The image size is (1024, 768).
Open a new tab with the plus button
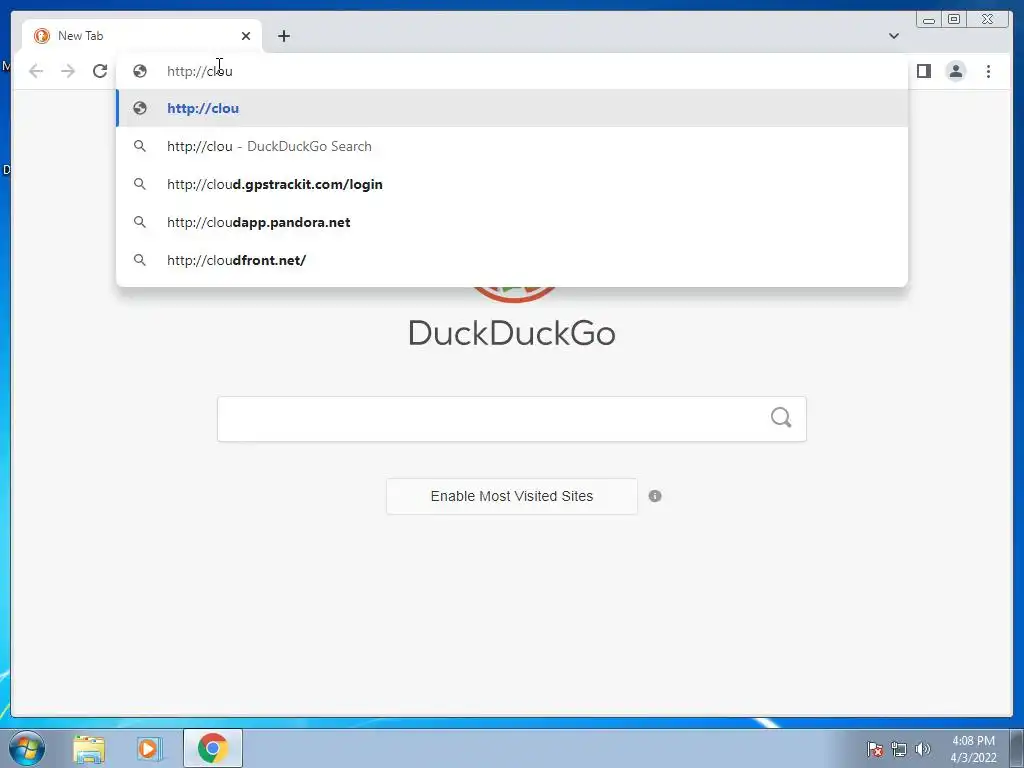(x=283, y=36)
